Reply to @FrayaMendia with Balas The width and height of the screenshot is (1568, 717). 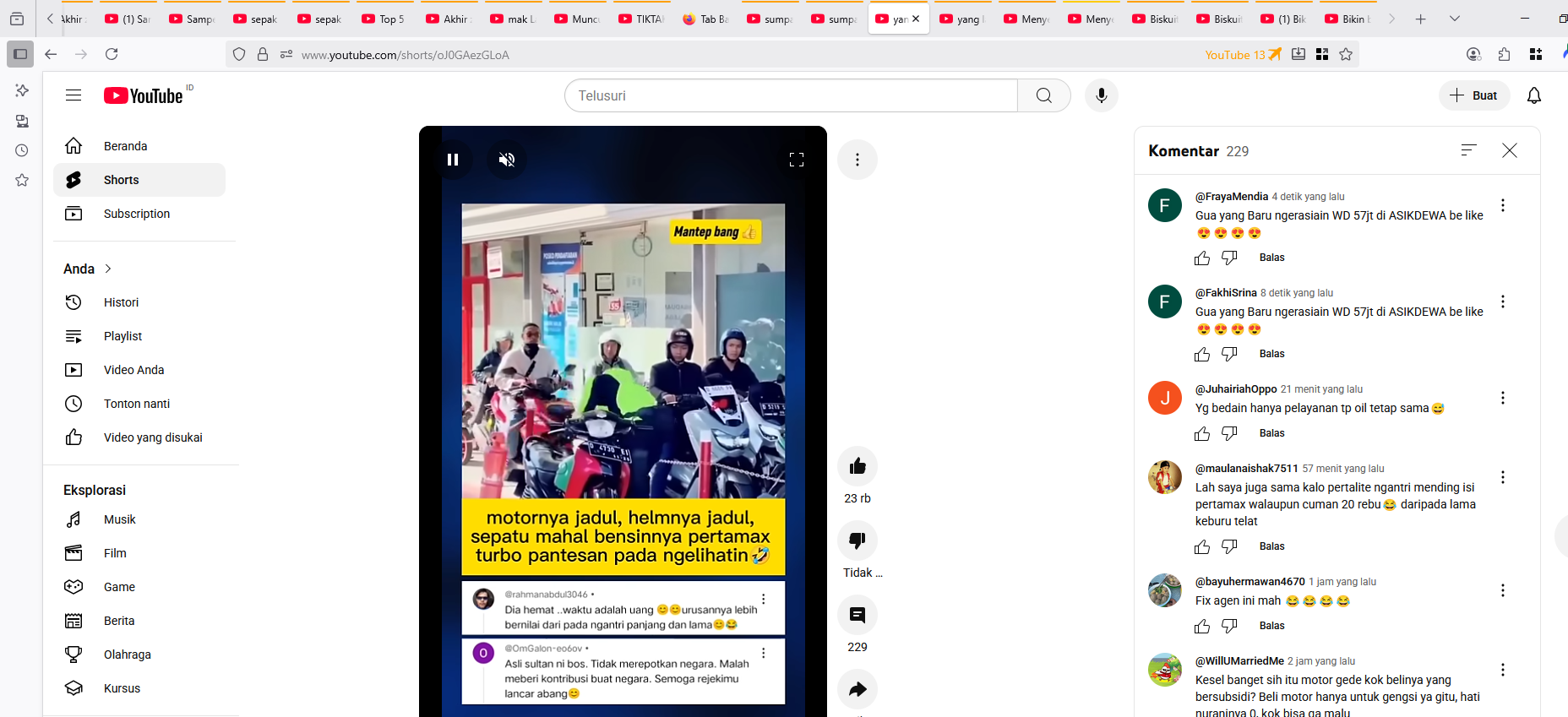pyautogui.click(x=1271, y=258)
